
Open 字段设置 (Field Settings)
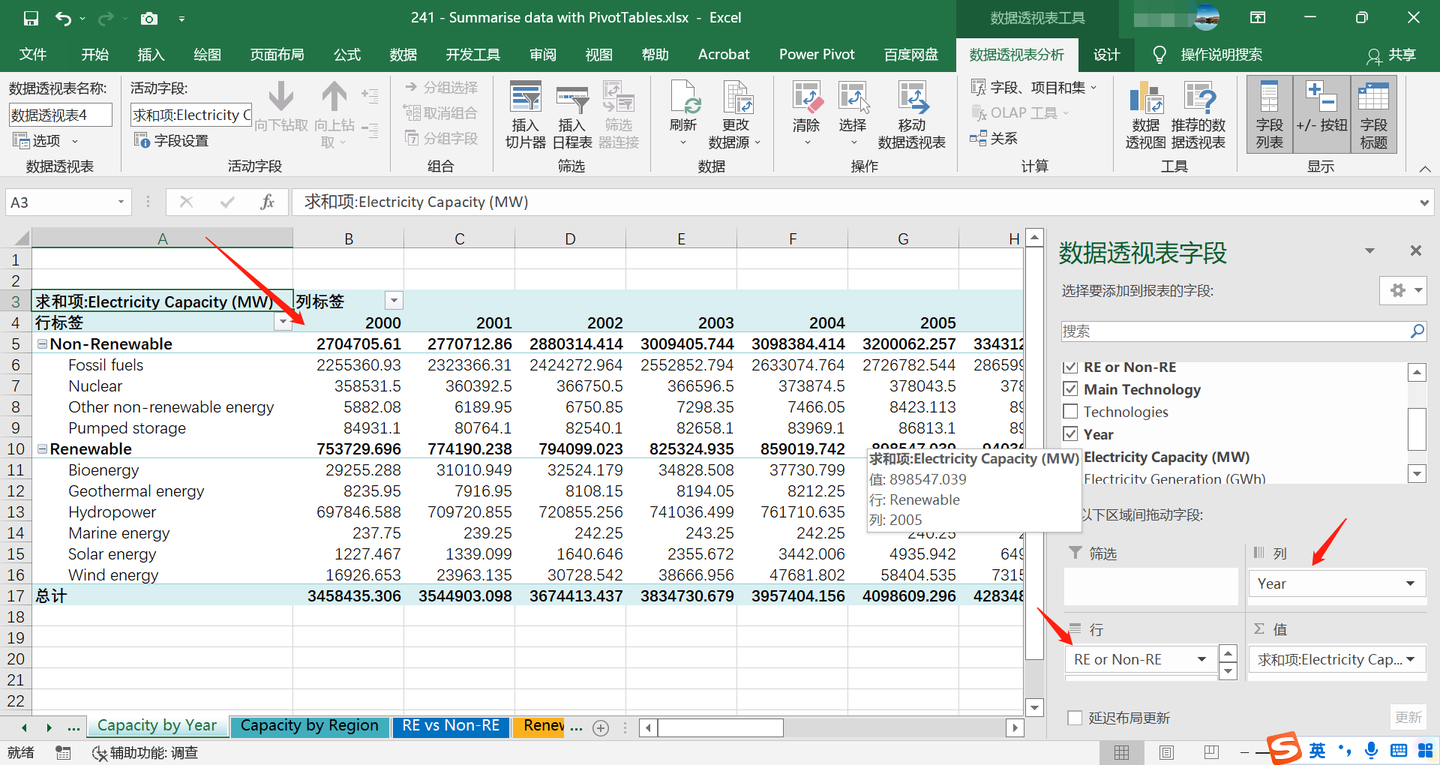[171, 140]
